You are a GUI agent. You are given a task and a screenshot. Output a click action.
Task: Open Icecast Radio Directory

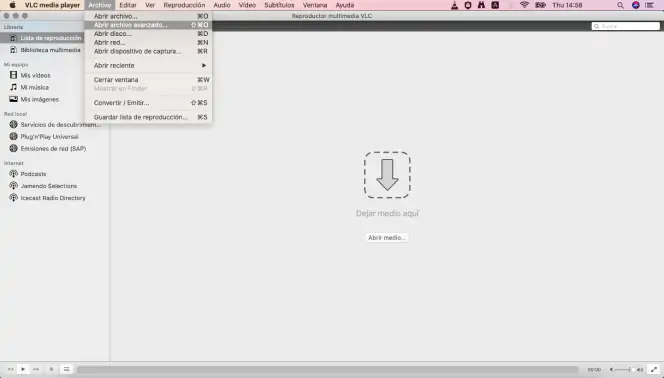53,198
